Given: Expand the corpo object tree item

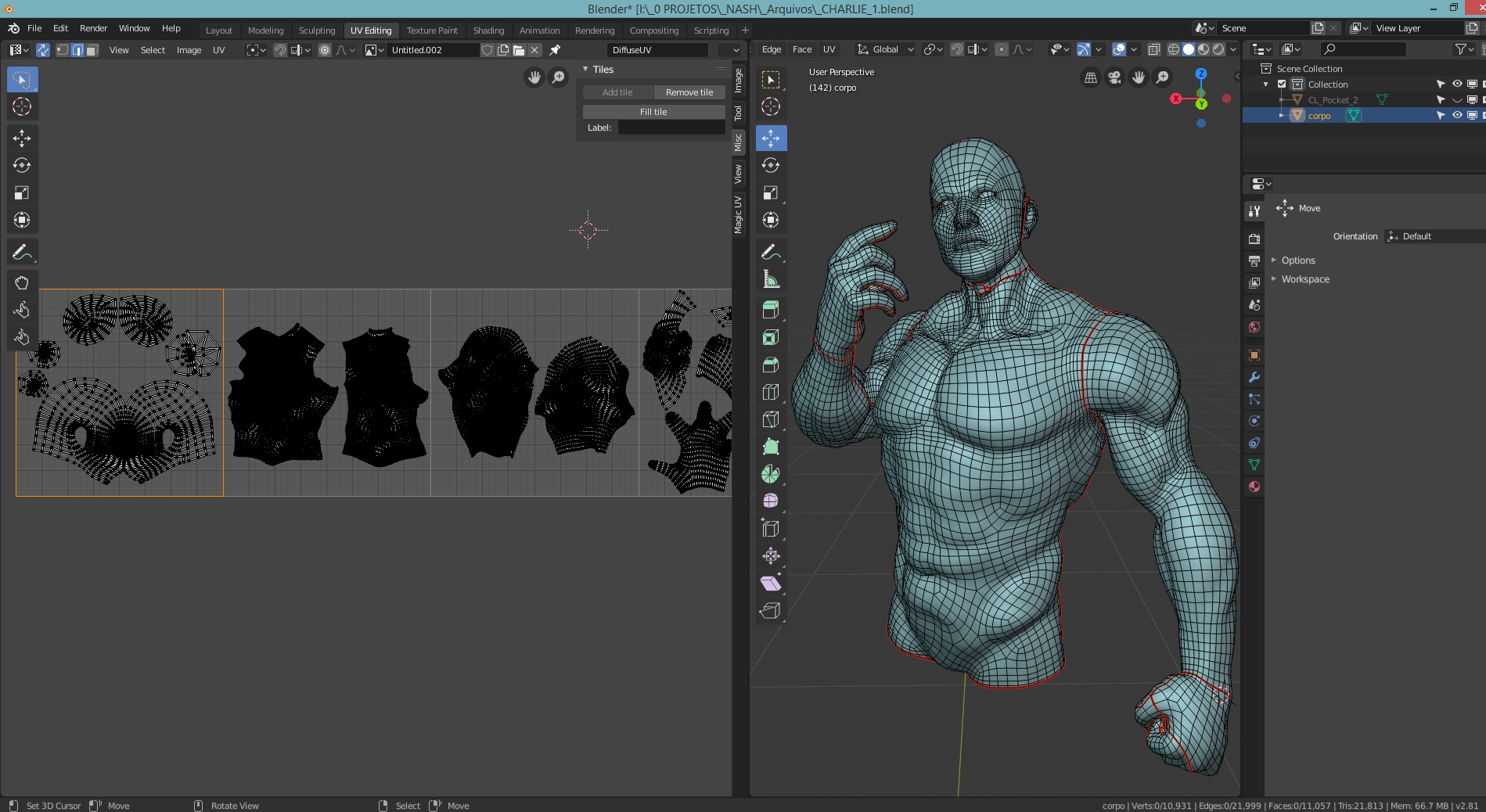Looking at the screenshot, I should click(x=1282, y=115).
